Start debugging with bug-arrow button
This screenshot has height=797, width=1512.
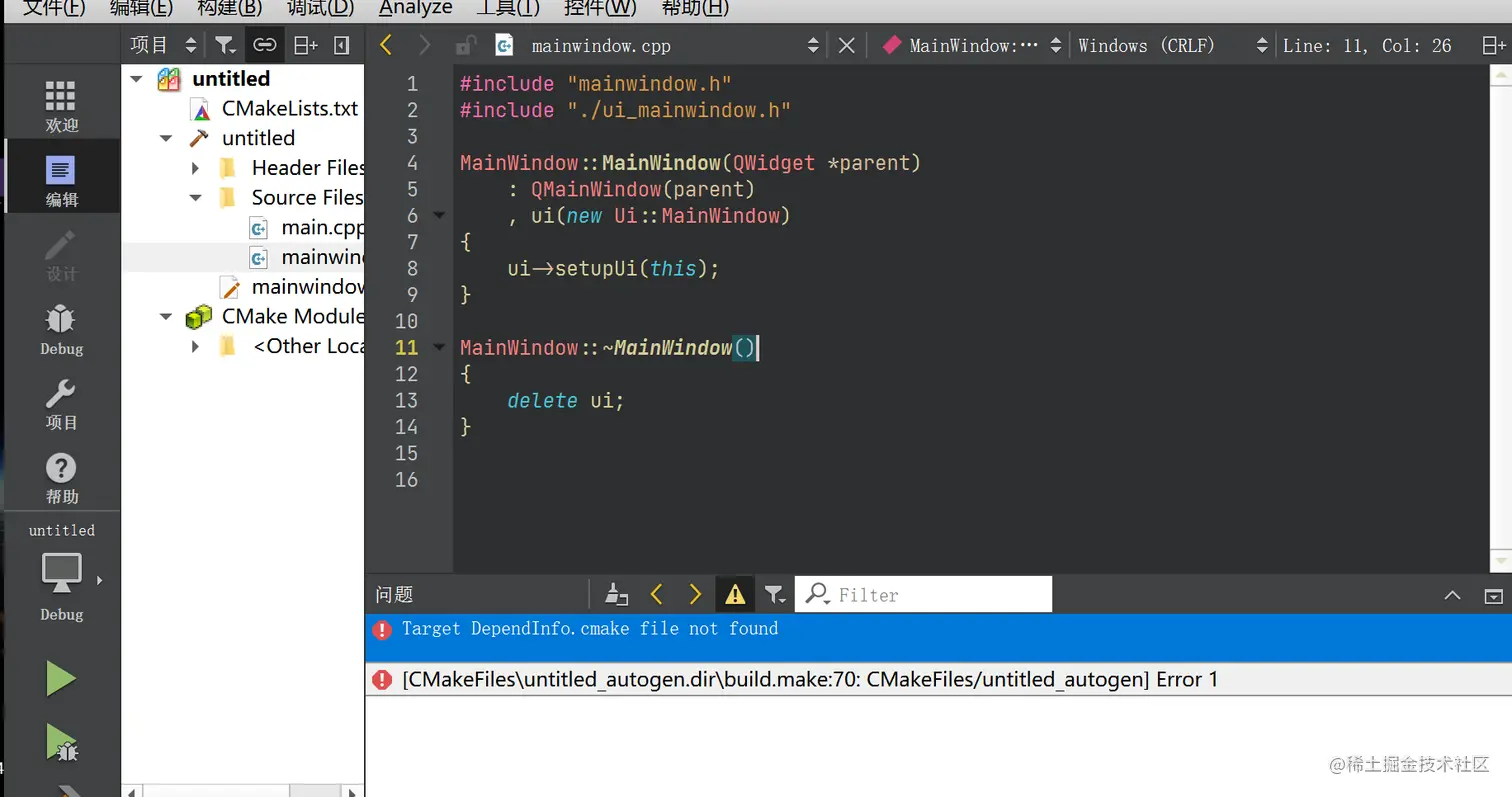click(61, 743)
